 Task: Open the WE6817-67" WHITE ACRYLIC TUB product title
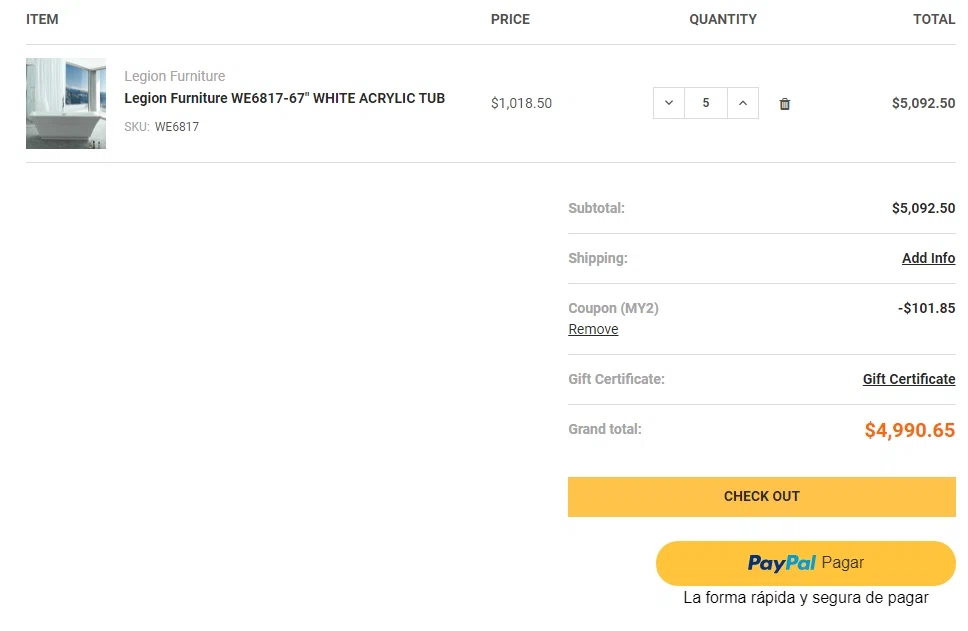tap(285, 98)
